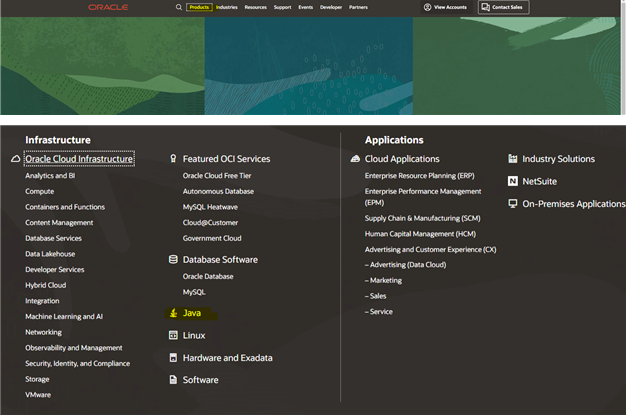Open Developer Services link
The height and width of the screenshot is (417, 627).
click(x=55, y=269)
